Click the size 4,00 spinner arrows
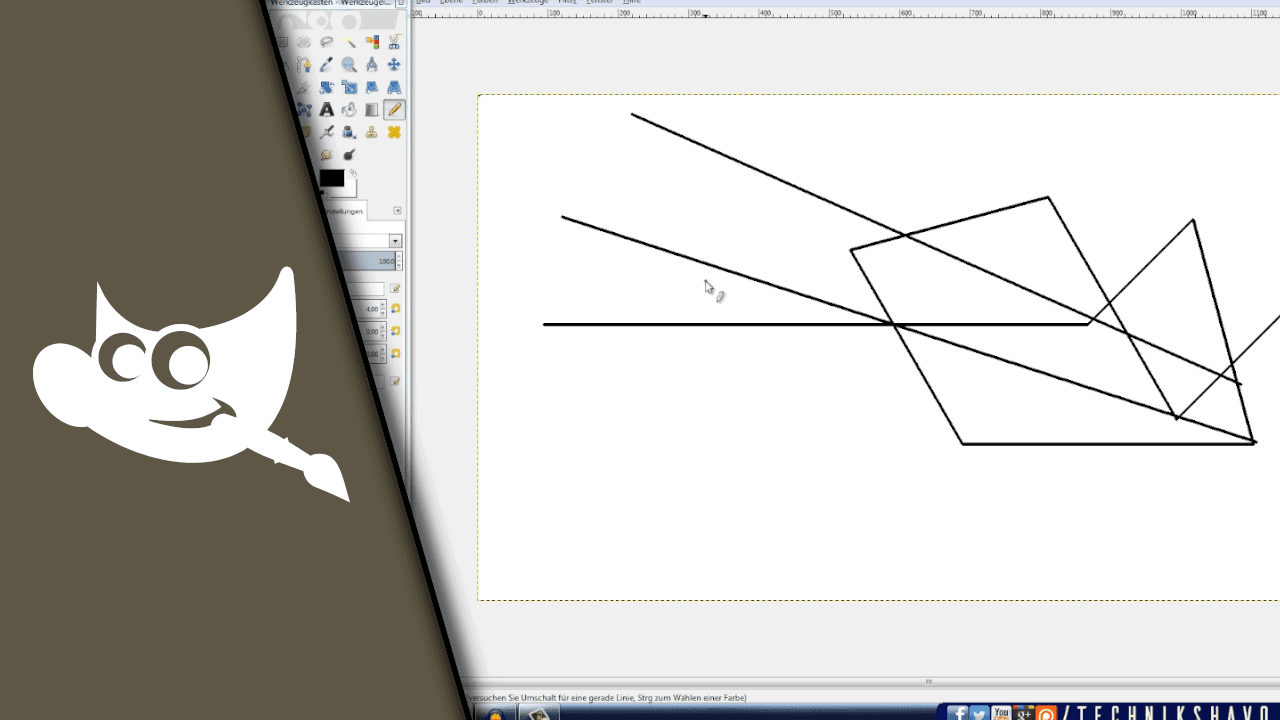The width and height of the screenshot is (1280, 720). pyautogui.click(x=383, y=309)
